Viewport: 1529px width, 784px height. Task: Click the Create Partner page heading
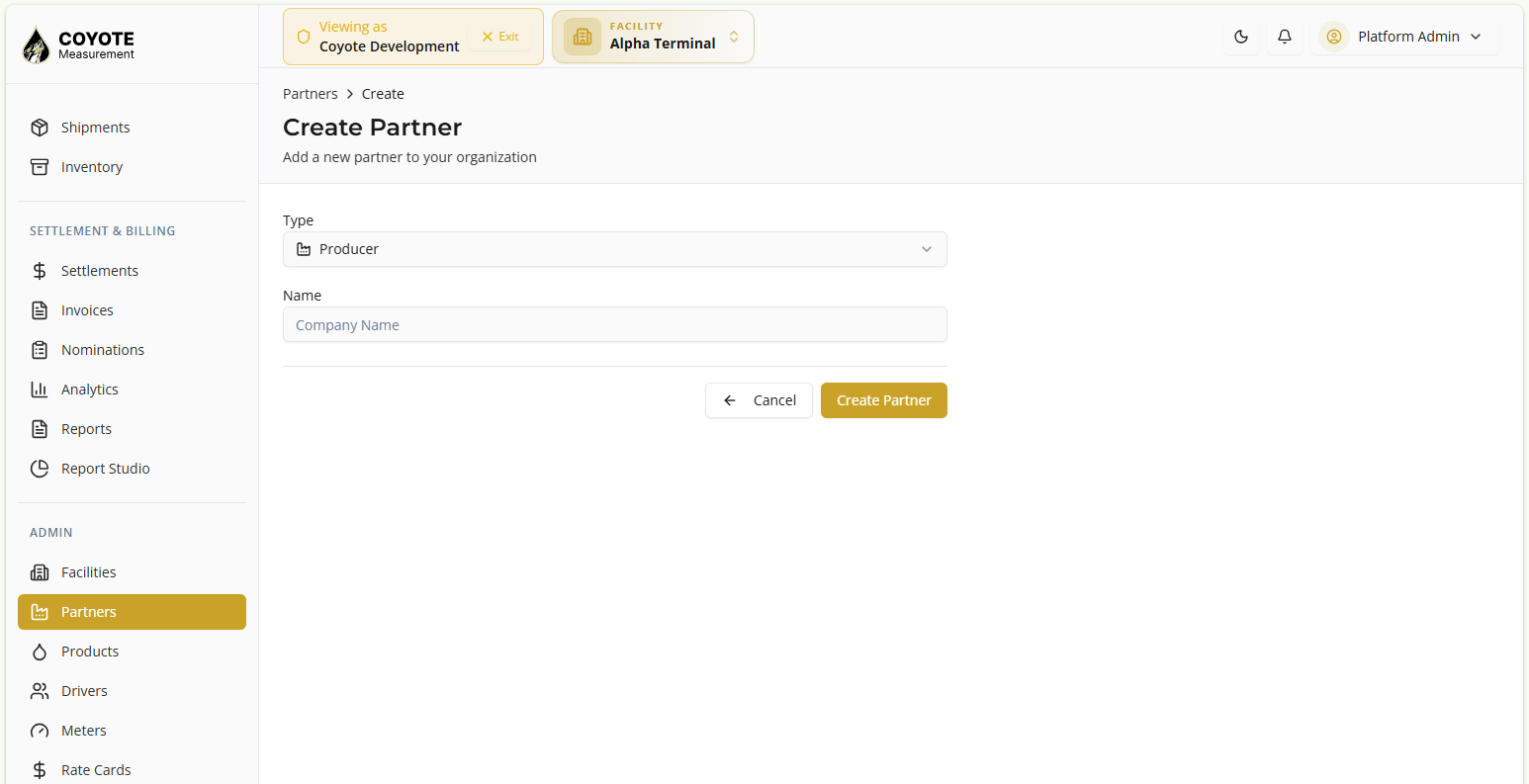click(373, 128)
